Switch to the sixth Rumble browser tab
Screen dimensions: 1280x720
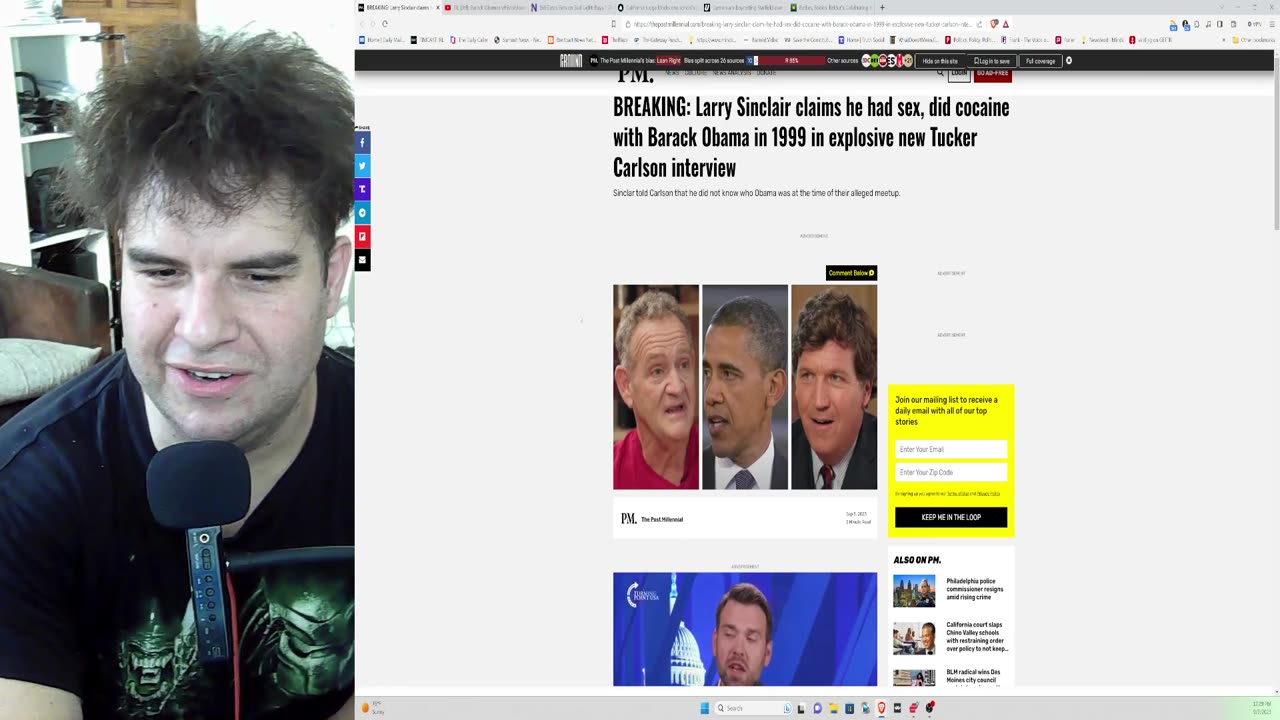829,7
